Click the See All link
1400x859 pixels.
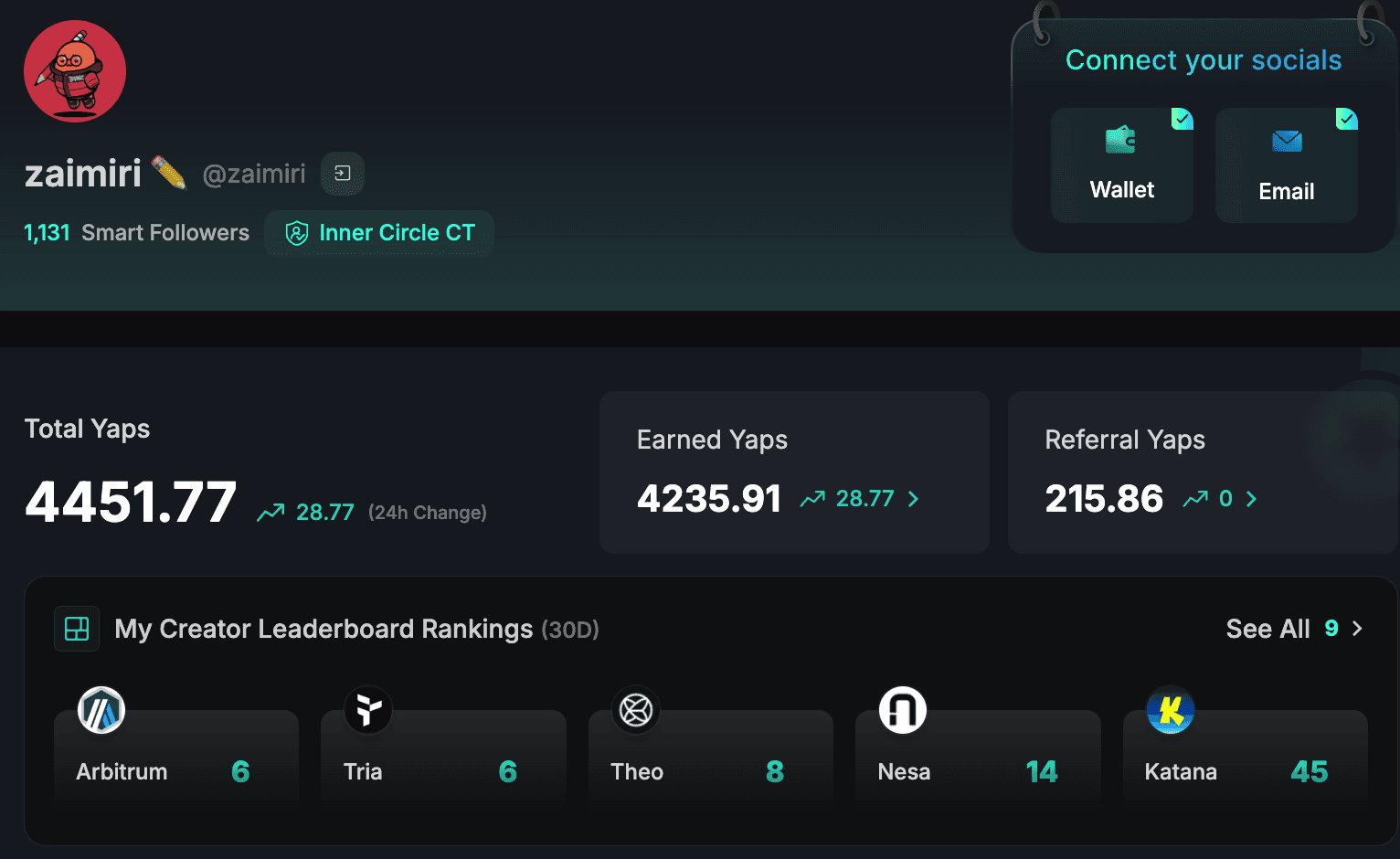[1267, 629]
